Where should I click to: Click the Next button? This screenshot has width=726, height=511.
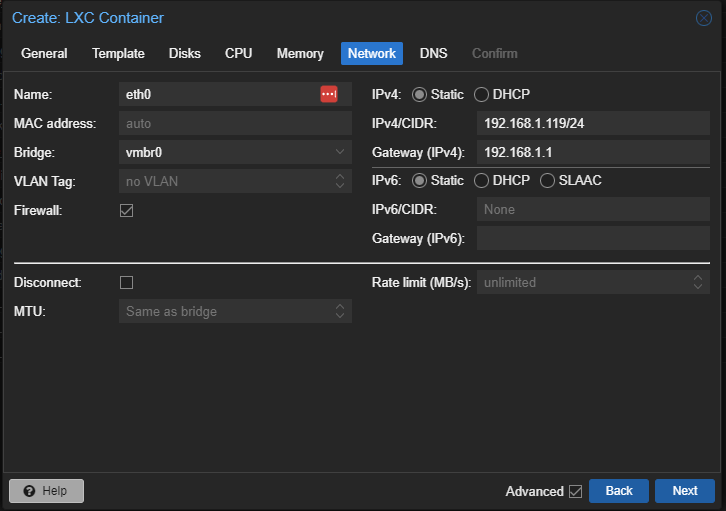point(685,491)
